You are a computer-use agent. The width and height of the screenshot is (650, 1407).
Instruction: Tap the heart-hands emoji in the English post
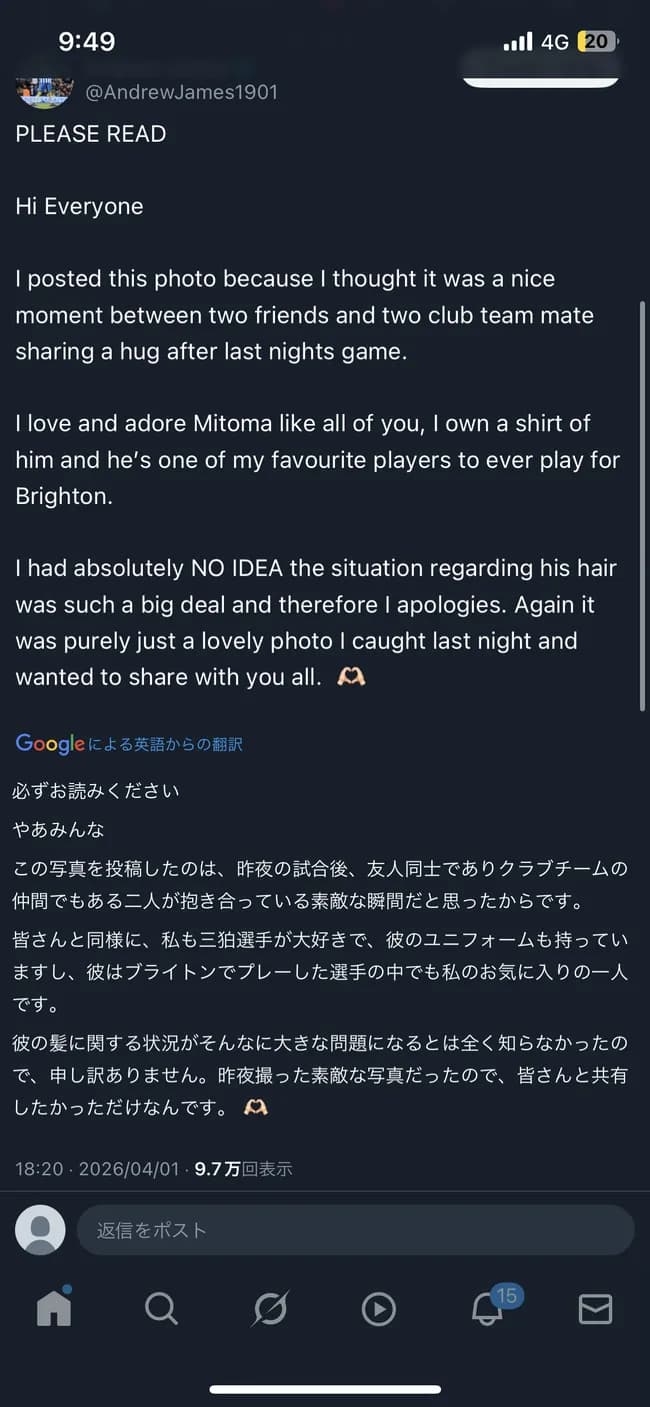pos(351,676)
